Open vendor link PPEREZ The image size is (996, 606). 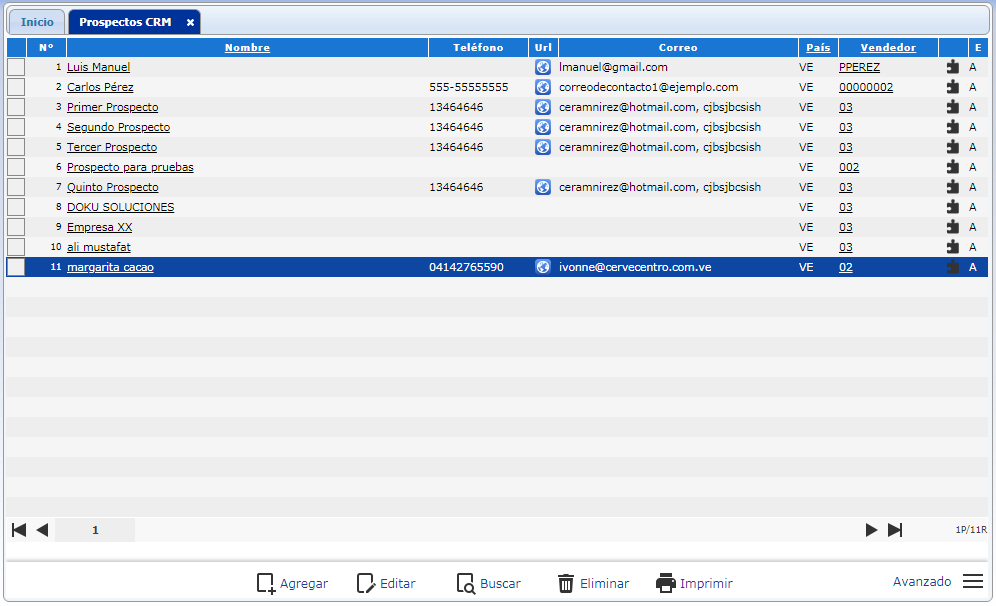click(859, 67)
